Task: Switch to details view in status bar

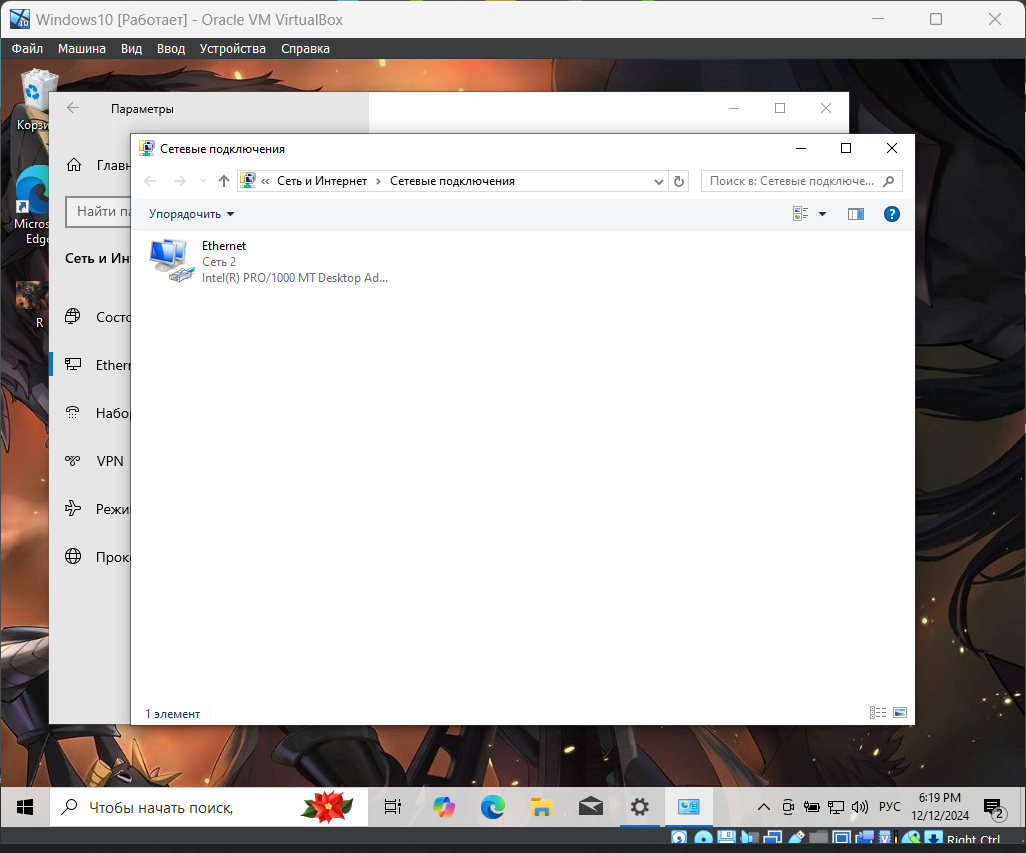Action: 877,712
